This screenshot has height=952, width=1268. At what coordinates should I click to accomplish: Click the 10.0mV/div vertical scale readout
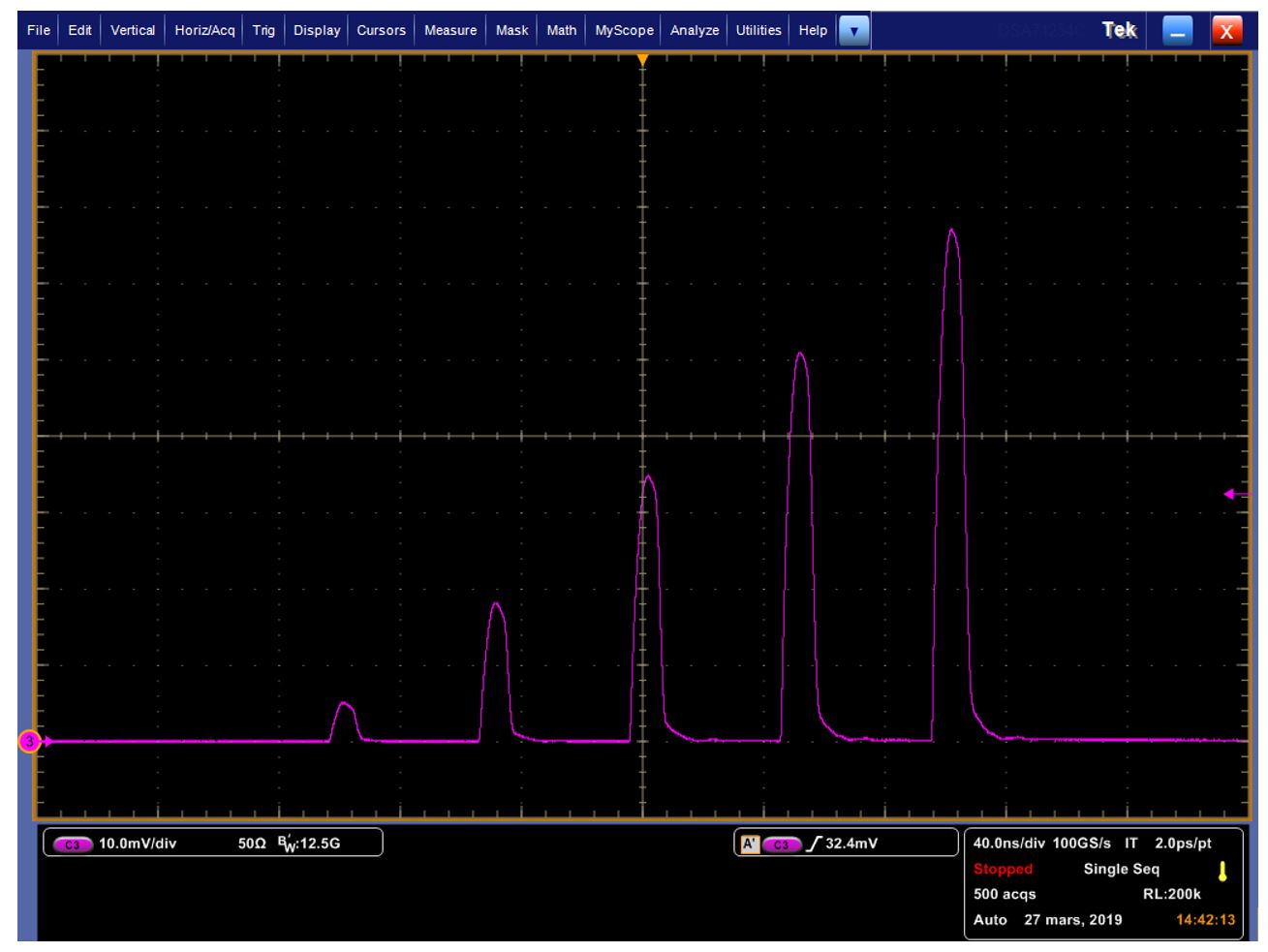(138, 844)
